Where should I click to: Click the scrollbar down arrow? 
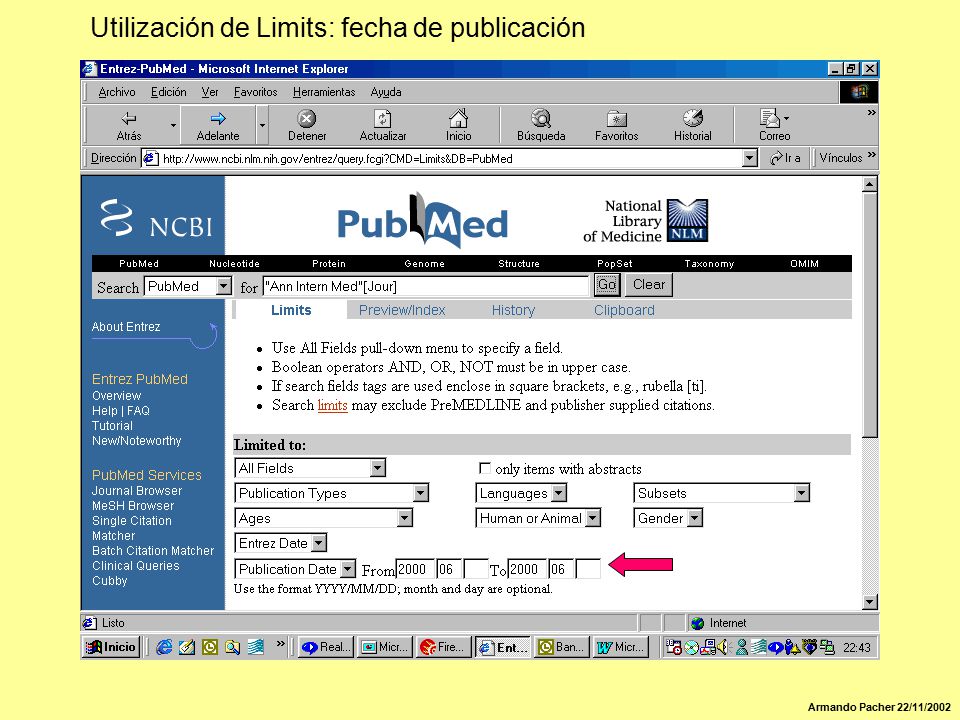click(869, 602)
